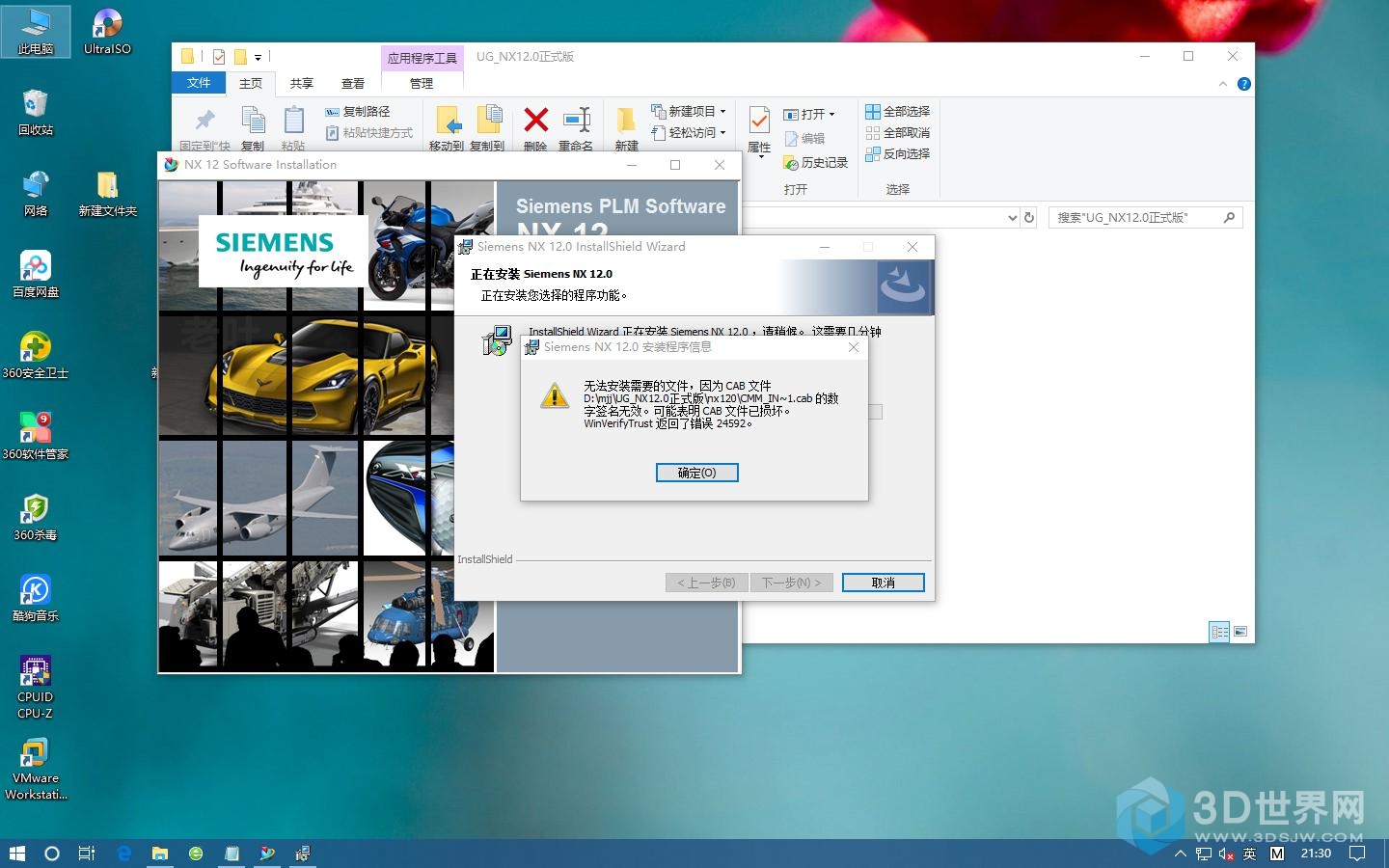This screenshot has height=868, width=1389.
Task: Click Explorer help question mark icon
Action: point(1244,84)
